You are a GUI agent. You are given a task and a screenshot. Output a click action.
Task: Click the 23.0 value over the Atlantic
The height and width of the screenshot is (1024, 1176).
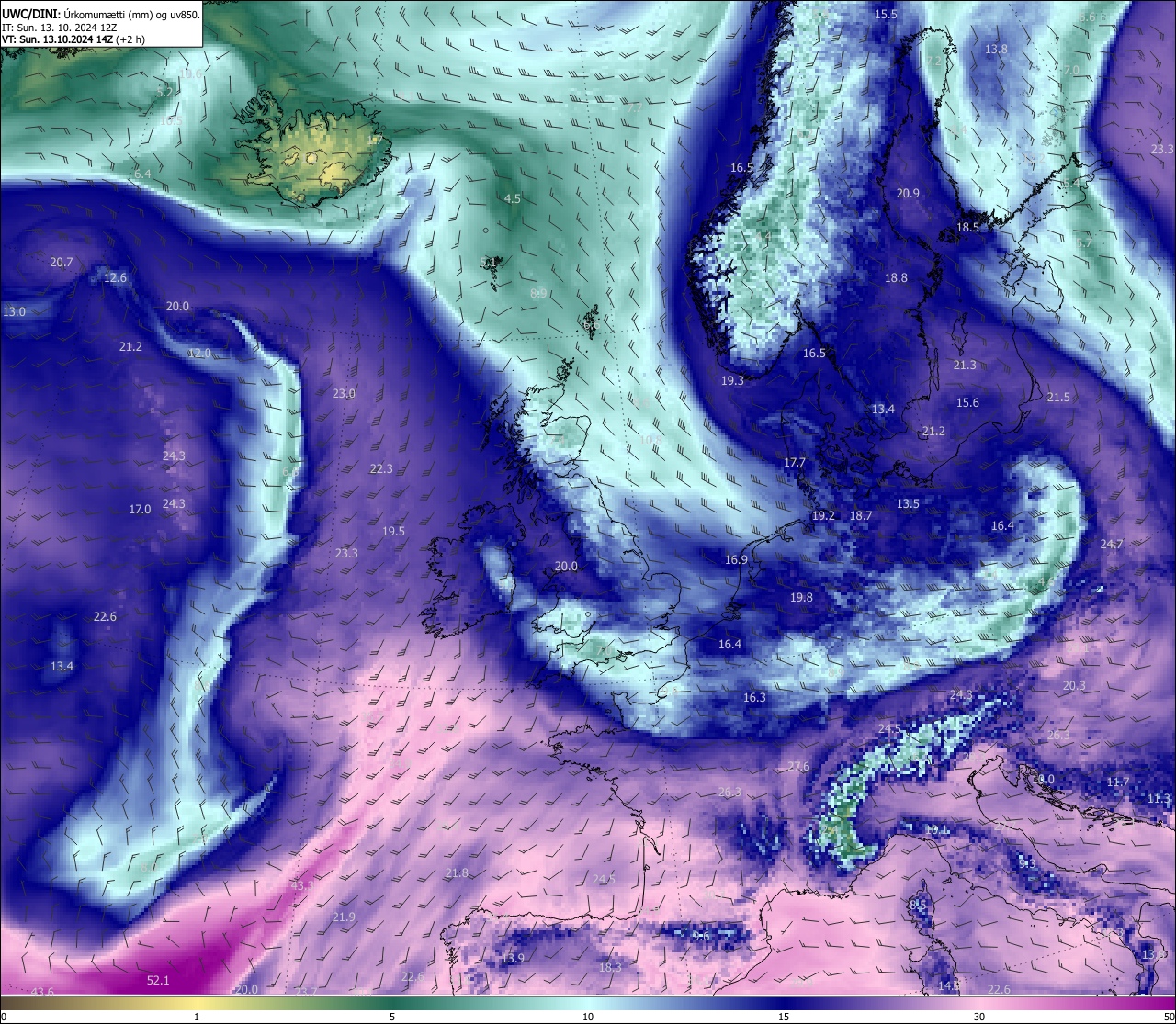344,393
